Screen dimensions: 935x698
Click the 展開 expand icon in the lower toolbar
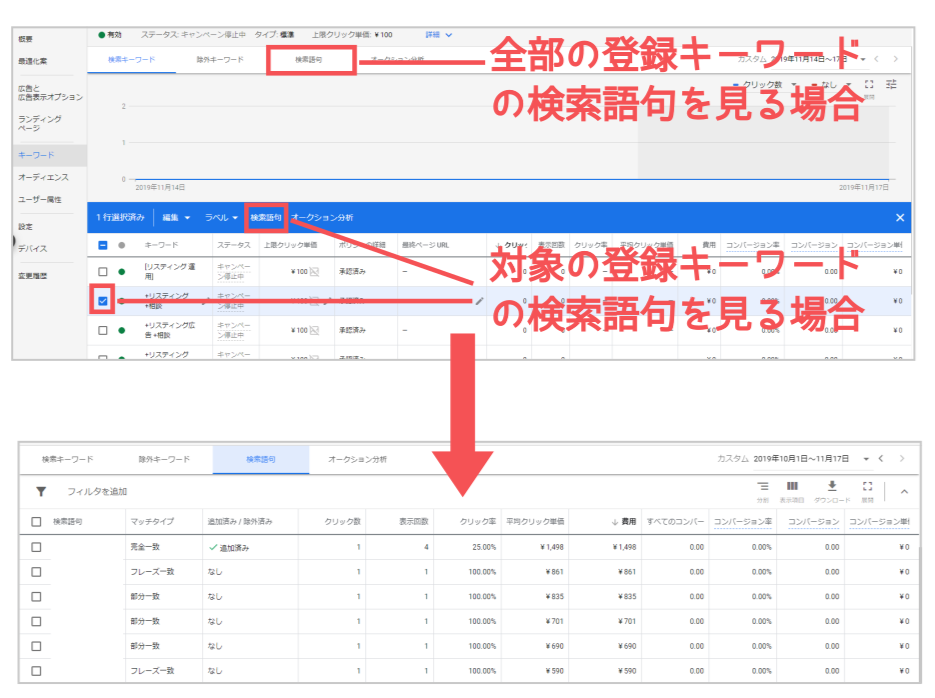(x=868, y=486)
